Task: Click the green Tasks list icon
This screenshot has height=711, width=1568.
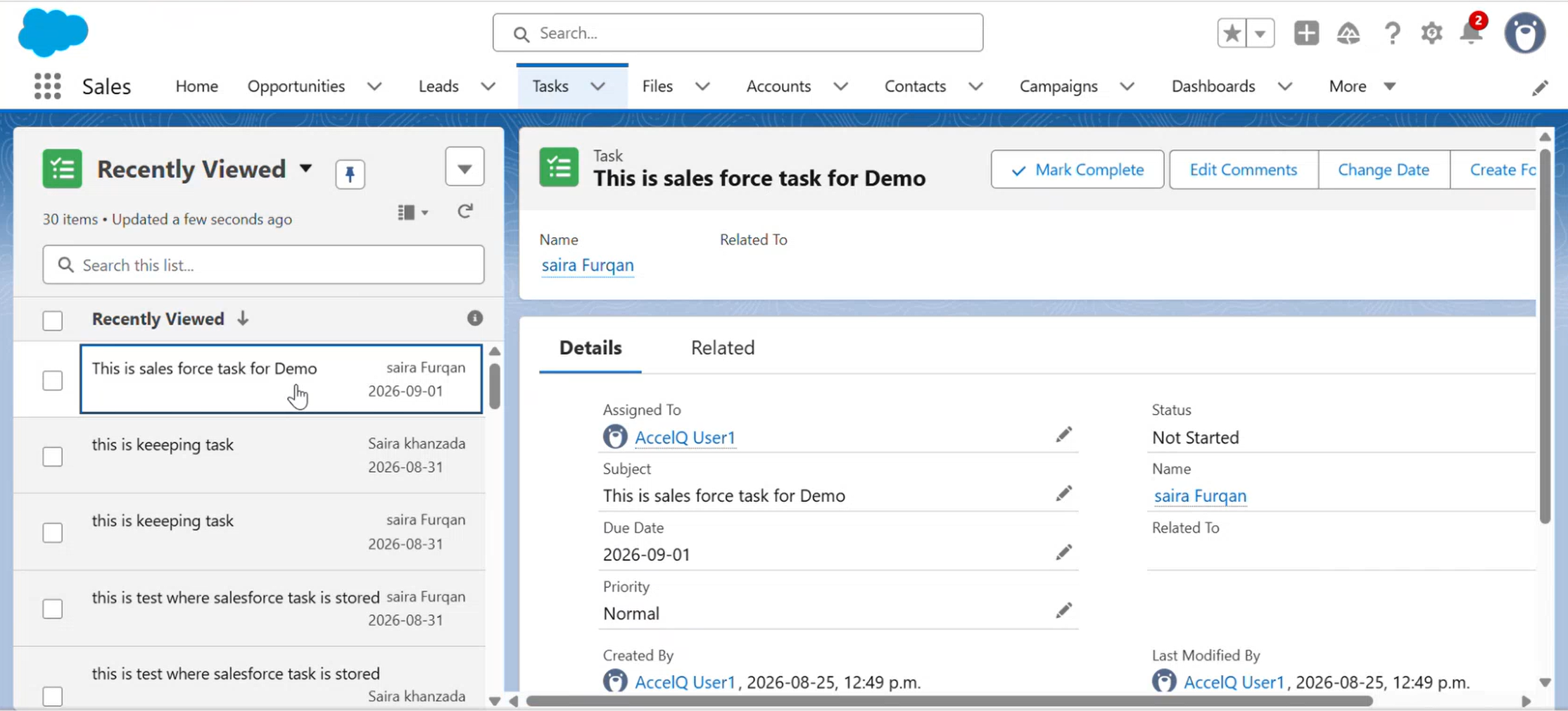Action: [62, 169]
